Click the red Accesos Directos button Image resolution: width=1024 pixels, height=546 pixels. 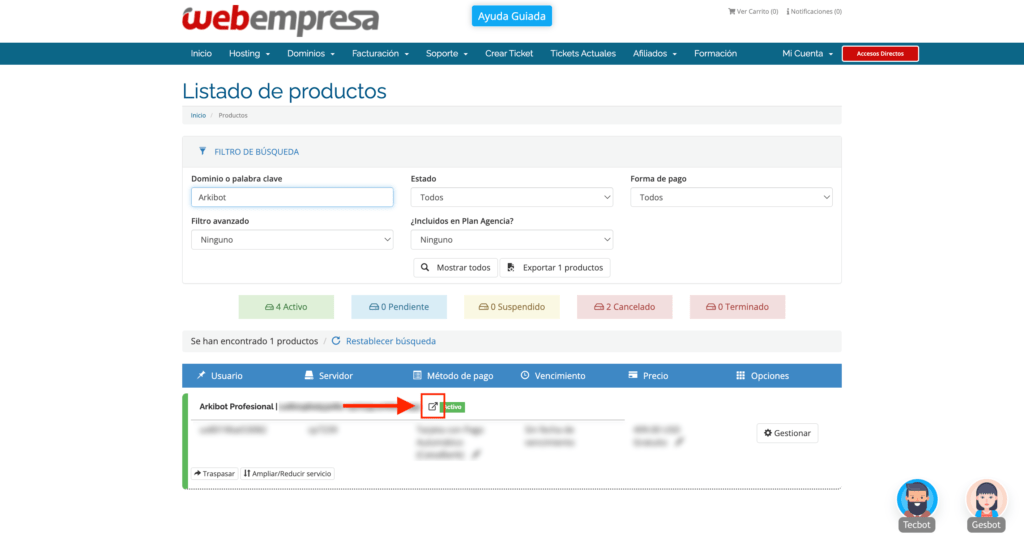[x=880, y=54]
